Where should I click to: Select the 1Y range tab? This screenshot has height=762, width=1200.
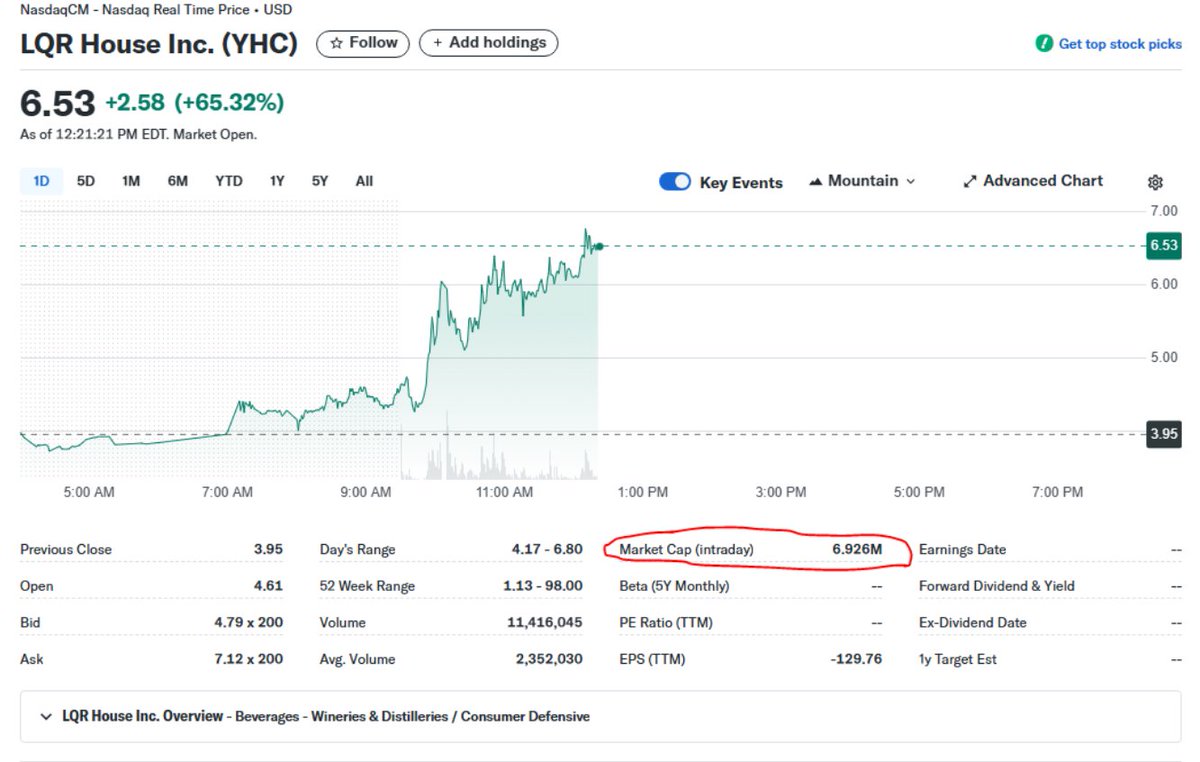click(277, 181)
